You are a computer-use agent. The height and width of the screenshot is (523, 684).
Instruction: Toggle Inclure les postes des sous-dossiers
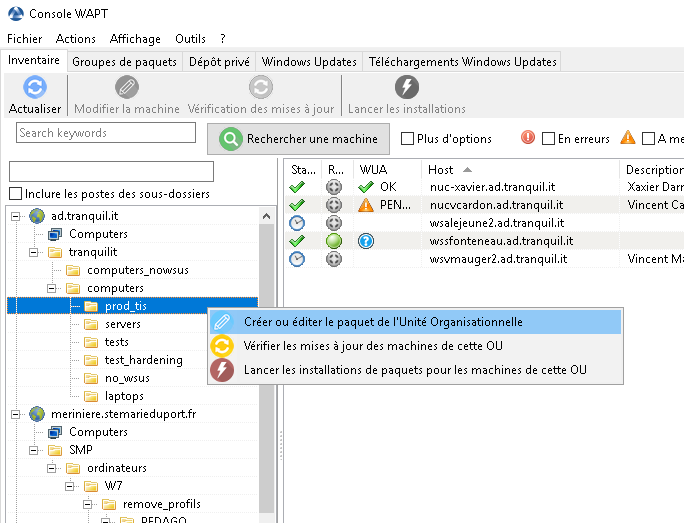[15, 194]
